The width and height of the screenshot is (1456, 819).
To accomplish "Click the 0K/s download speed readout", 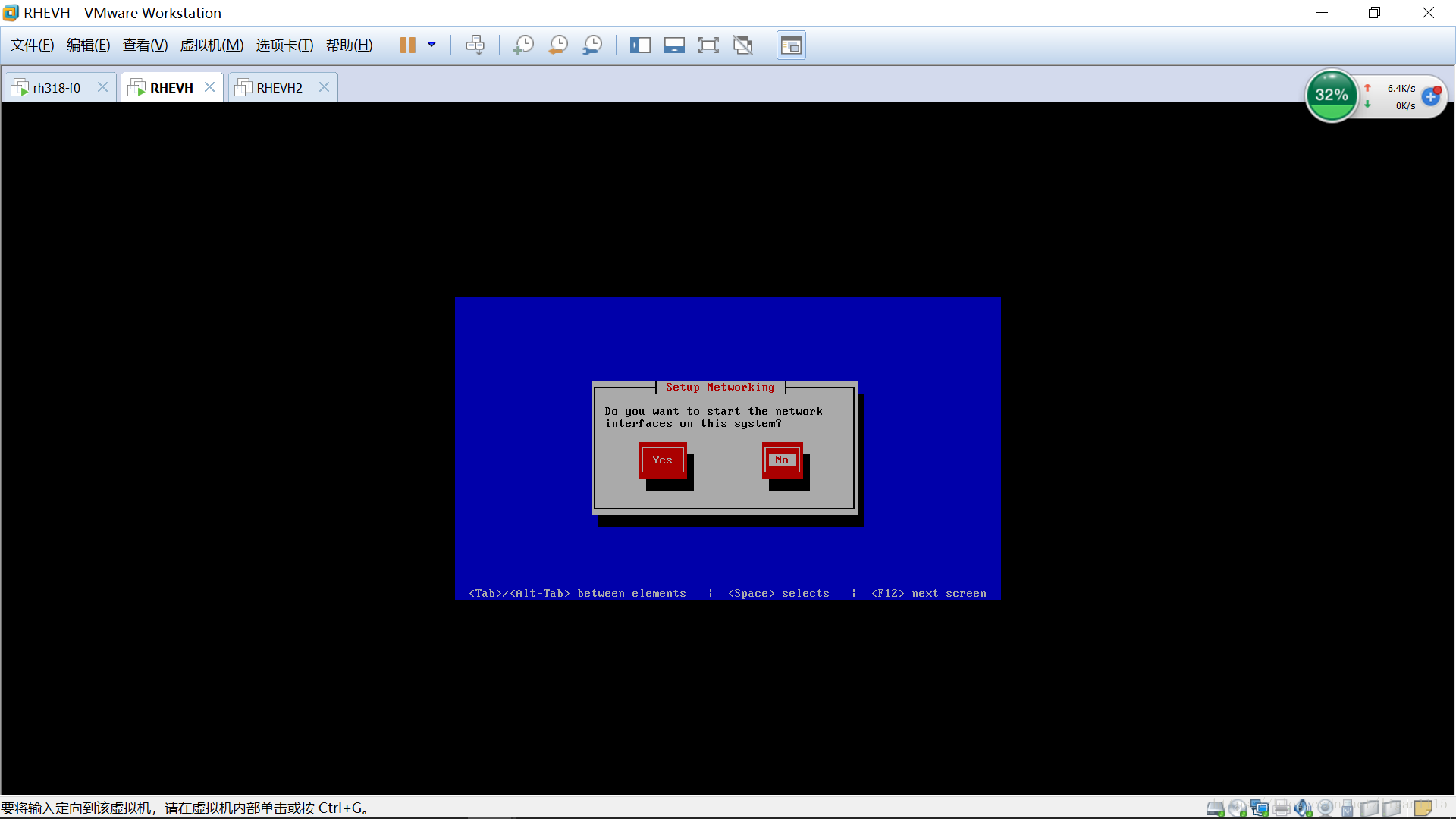I will pyautogui.click(x=1405, y=106).
